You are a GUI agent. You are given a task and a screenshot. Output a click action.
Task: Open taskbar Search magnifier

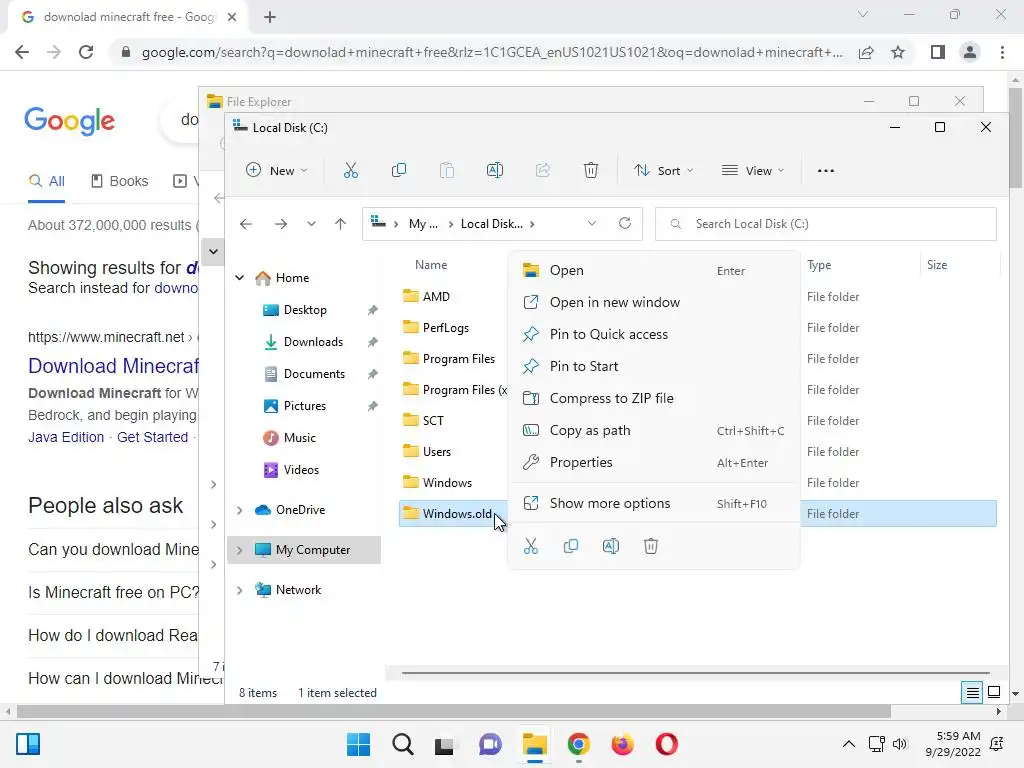[403, 744]
